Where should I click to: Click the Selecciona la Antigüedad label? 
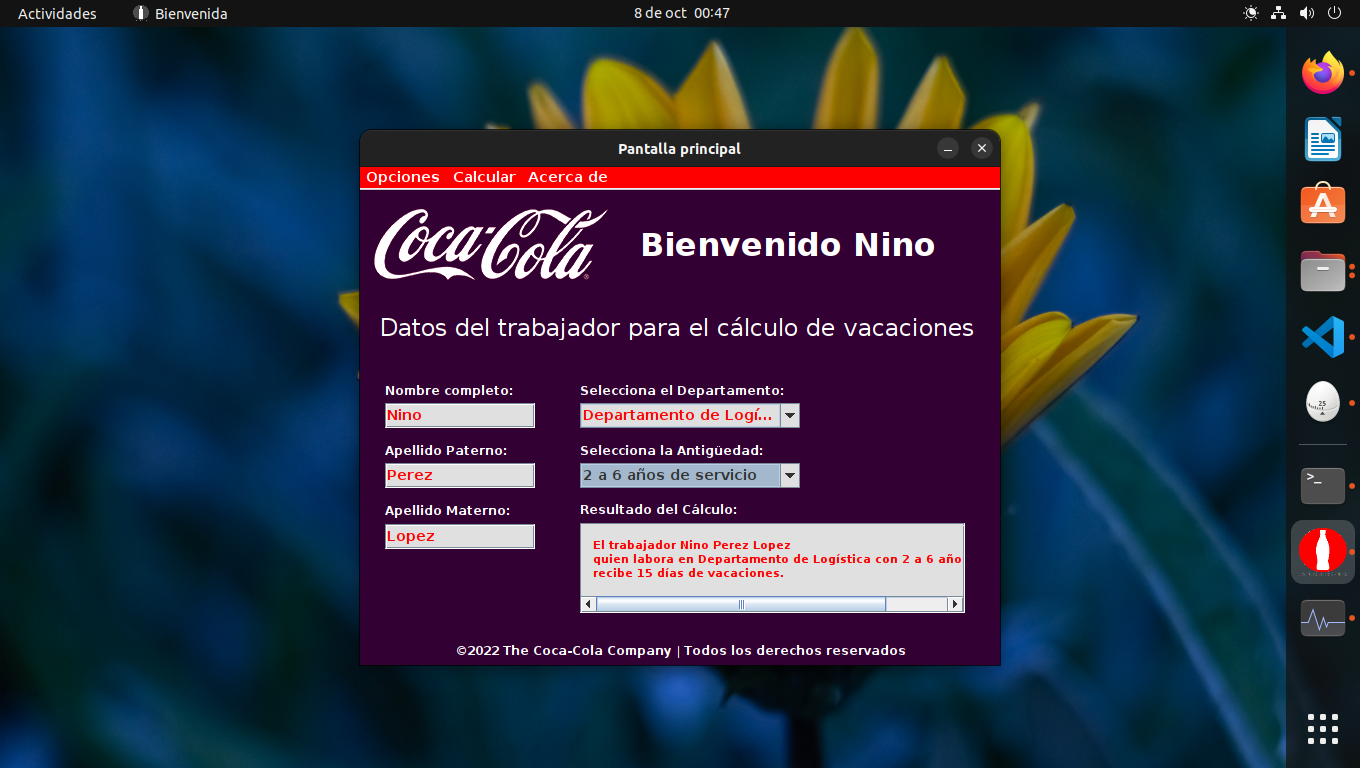[672, 451]
